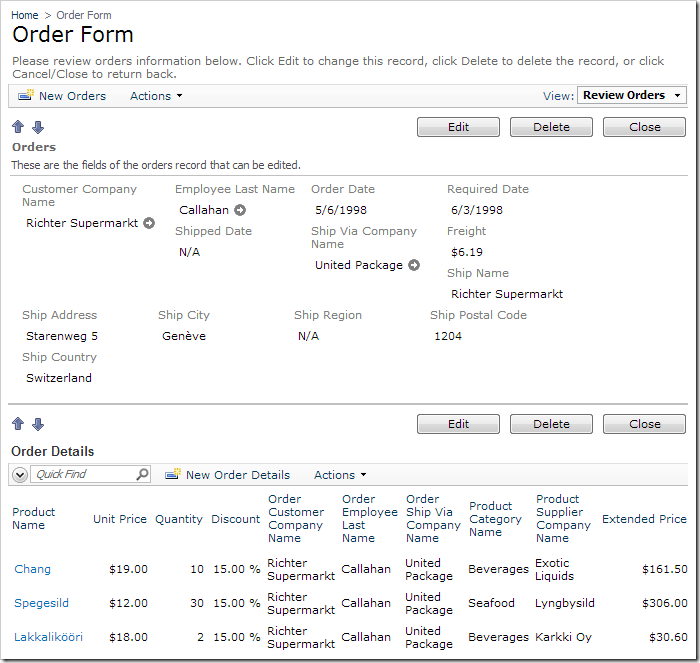Viewport: 700px width, 663px height.
Task: Click New Order Details
Action: 238,475
